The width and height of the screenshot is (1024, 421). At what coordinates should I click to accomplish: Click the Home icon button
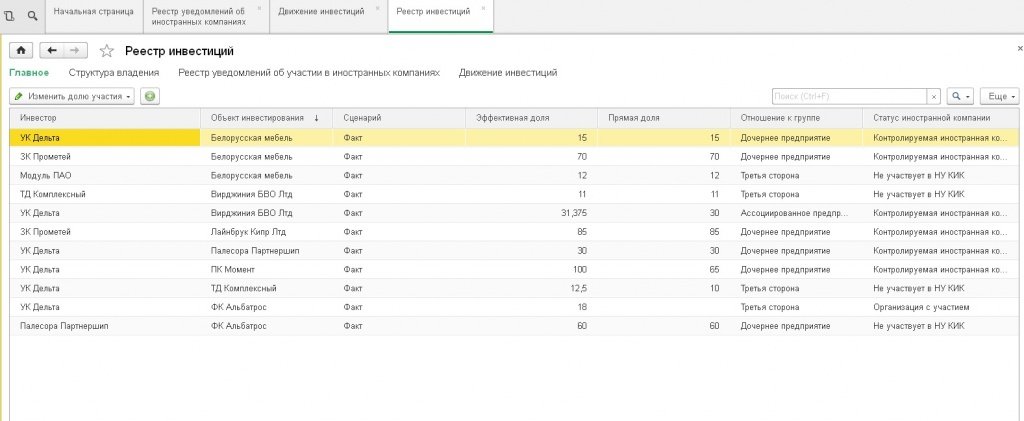coord(21,51)
